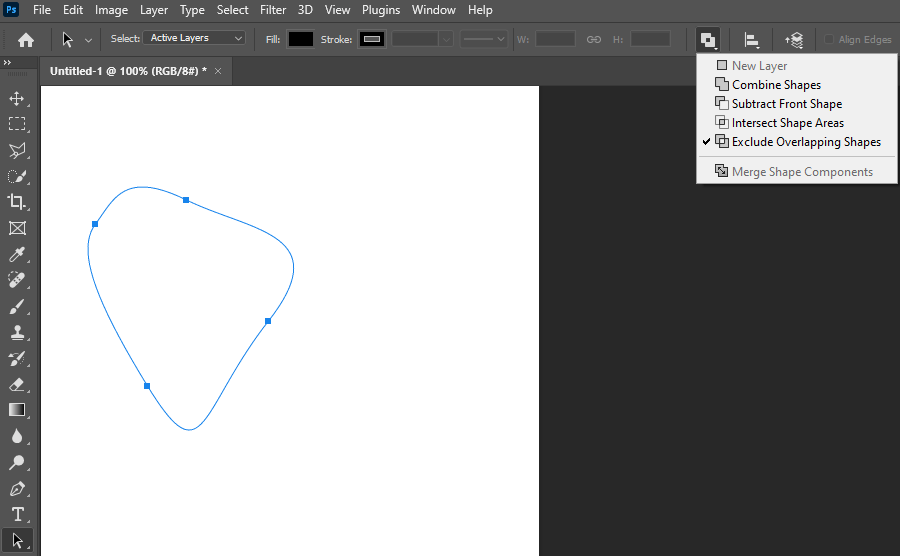
Task: Click the Home icon in options bar
Action: point(26,40)
